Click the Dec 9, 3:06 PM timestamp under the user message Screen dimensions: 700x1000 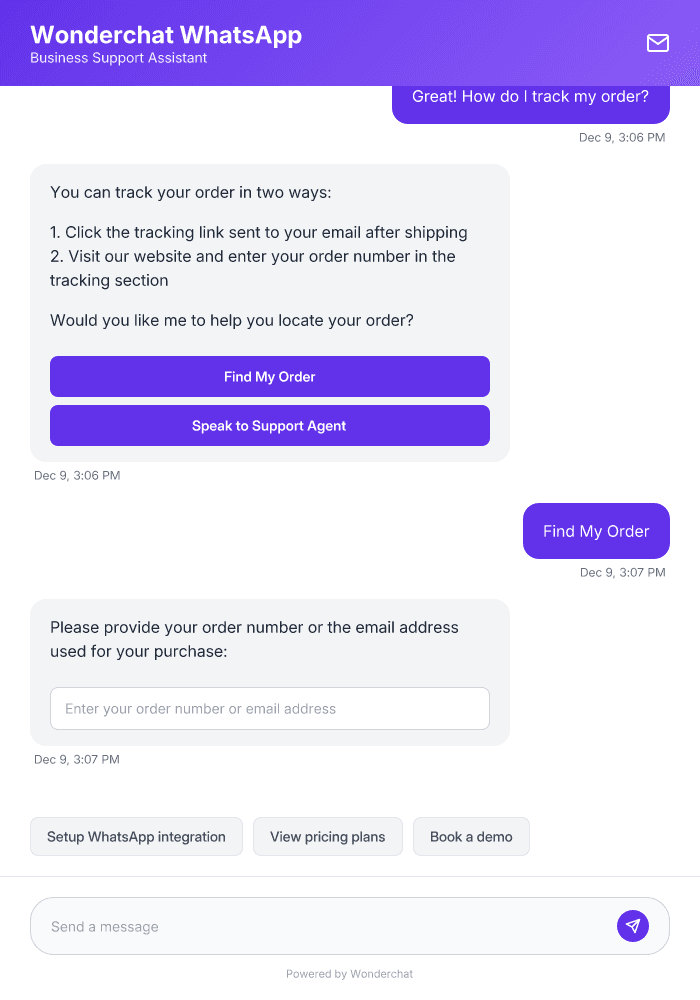tap(622, 137)
